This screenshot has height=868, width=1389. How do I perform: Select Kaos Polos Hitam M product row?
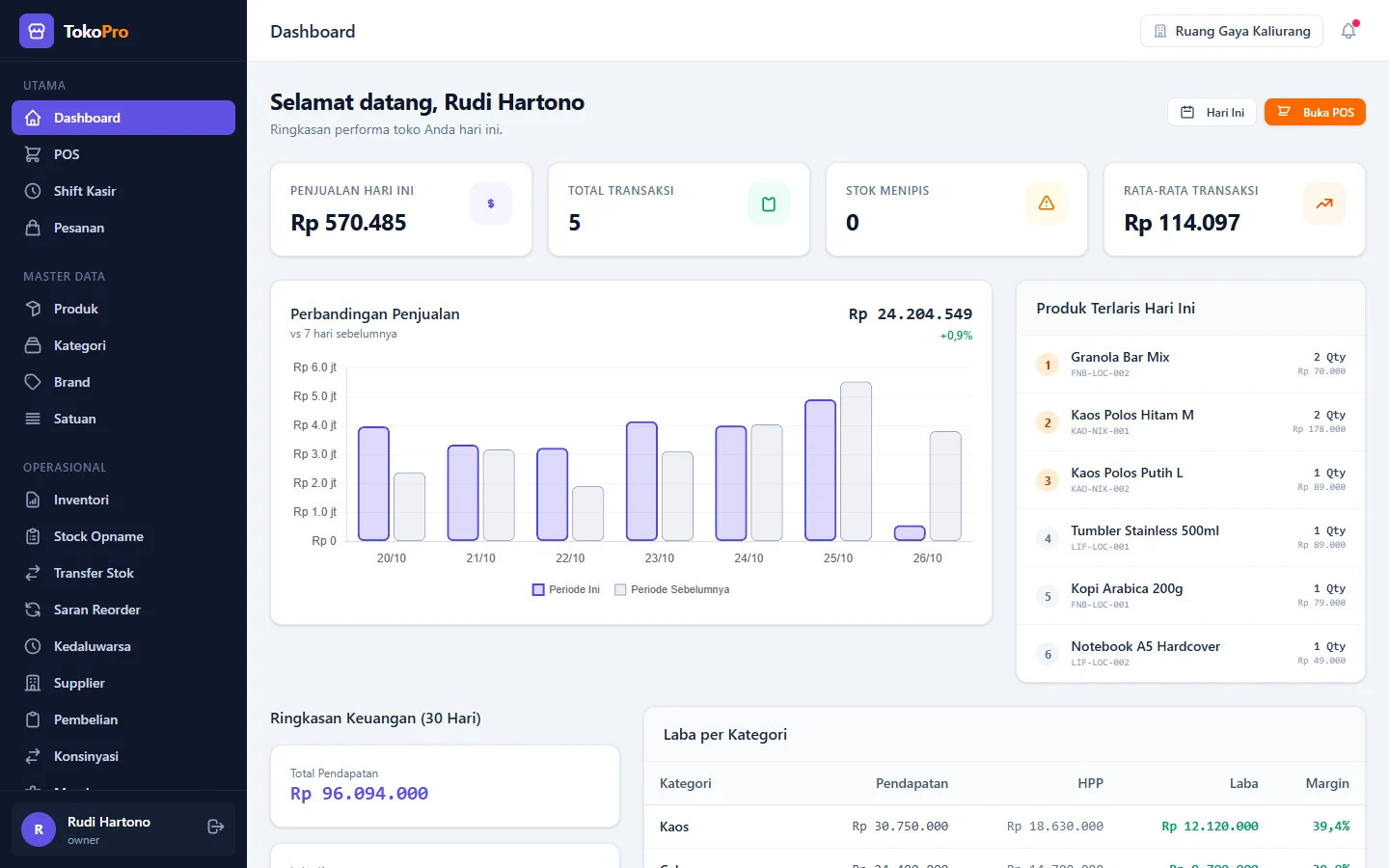pos(1190,422)
